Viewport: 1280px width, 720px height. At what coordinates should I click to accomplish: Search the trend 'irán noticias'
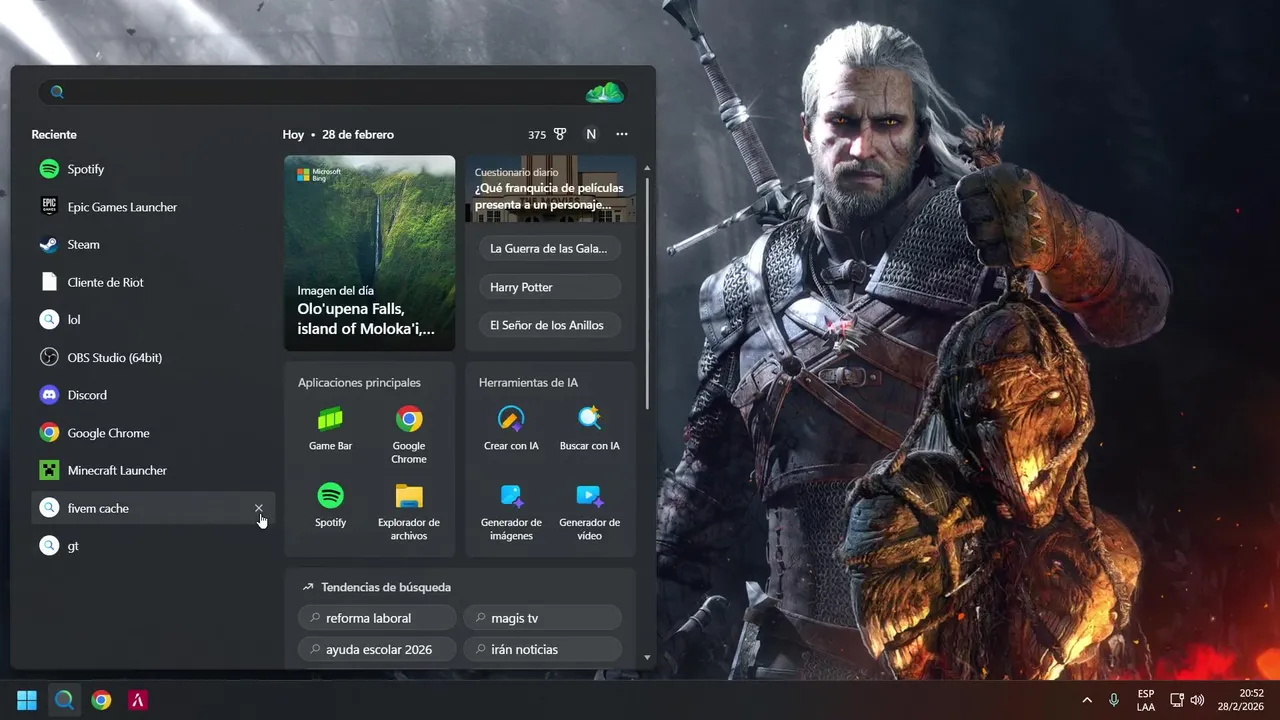542,649
